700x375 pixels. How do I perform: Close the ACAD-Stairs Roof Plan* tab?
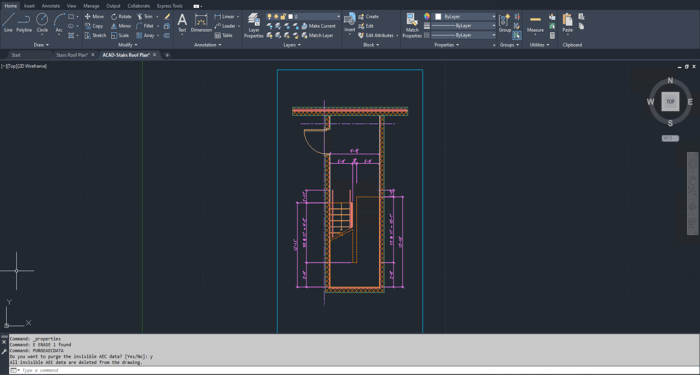(154, 55)
